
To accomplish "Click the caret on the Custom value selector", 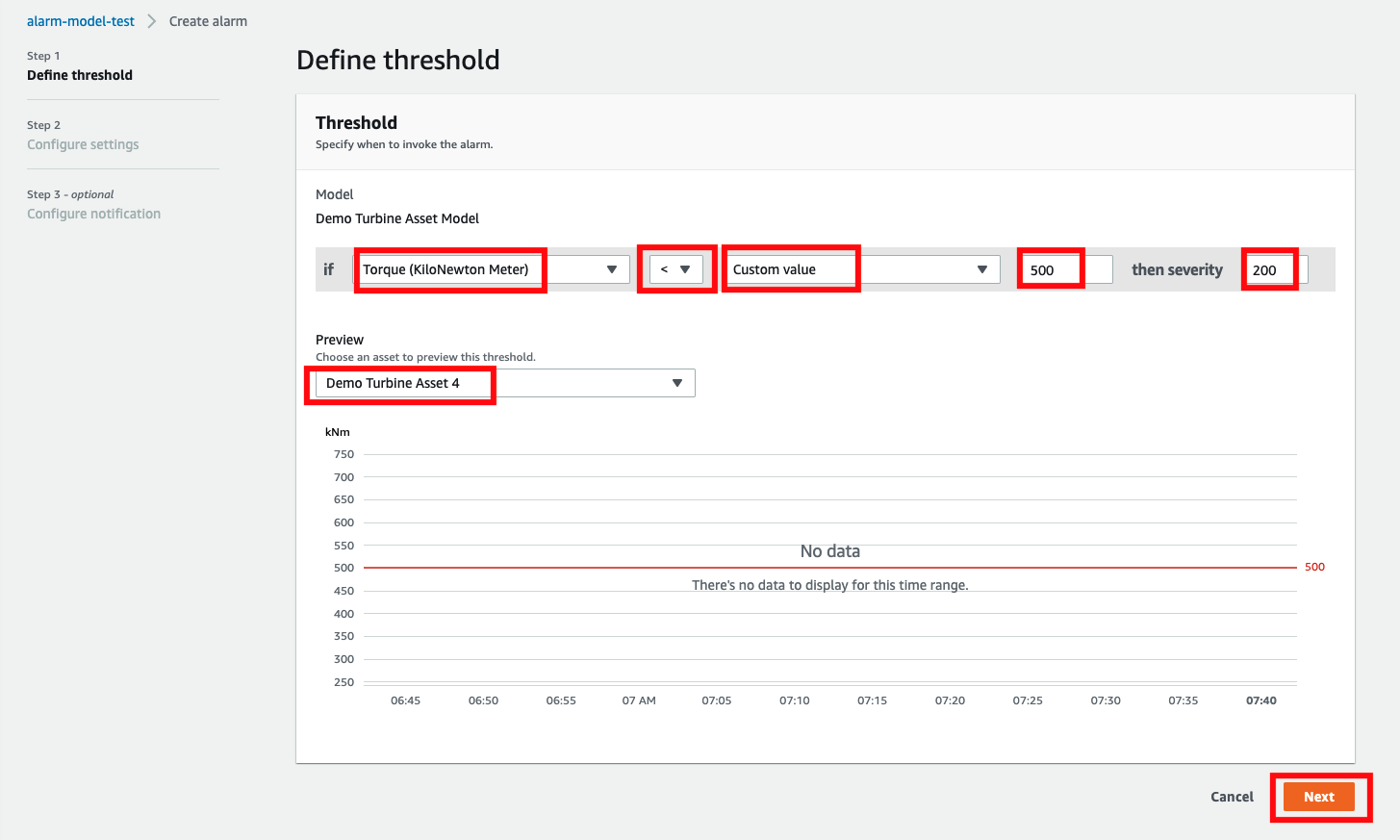I will [982, 269].
